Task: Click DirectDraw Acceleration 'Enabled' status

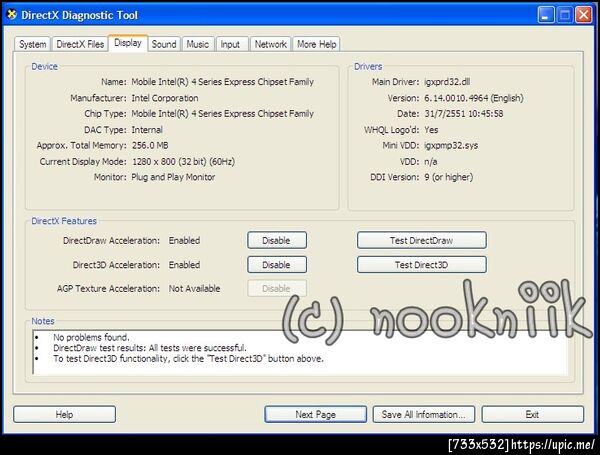Action: tap(184, 240)
